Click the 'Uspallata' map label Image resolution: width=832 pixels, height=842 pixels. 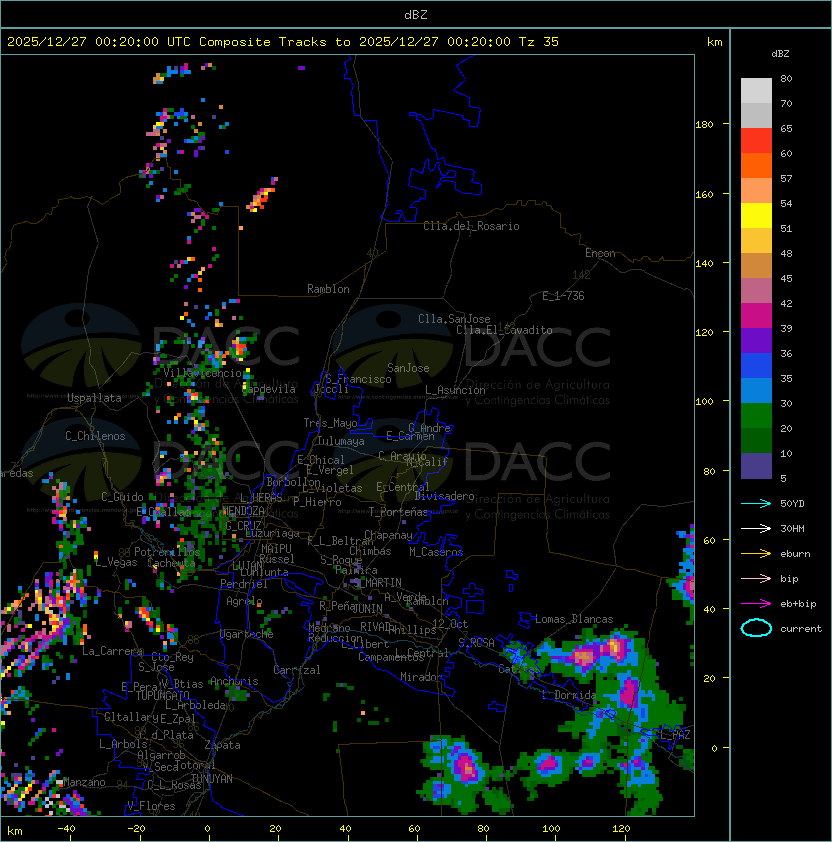click(94, 398)
